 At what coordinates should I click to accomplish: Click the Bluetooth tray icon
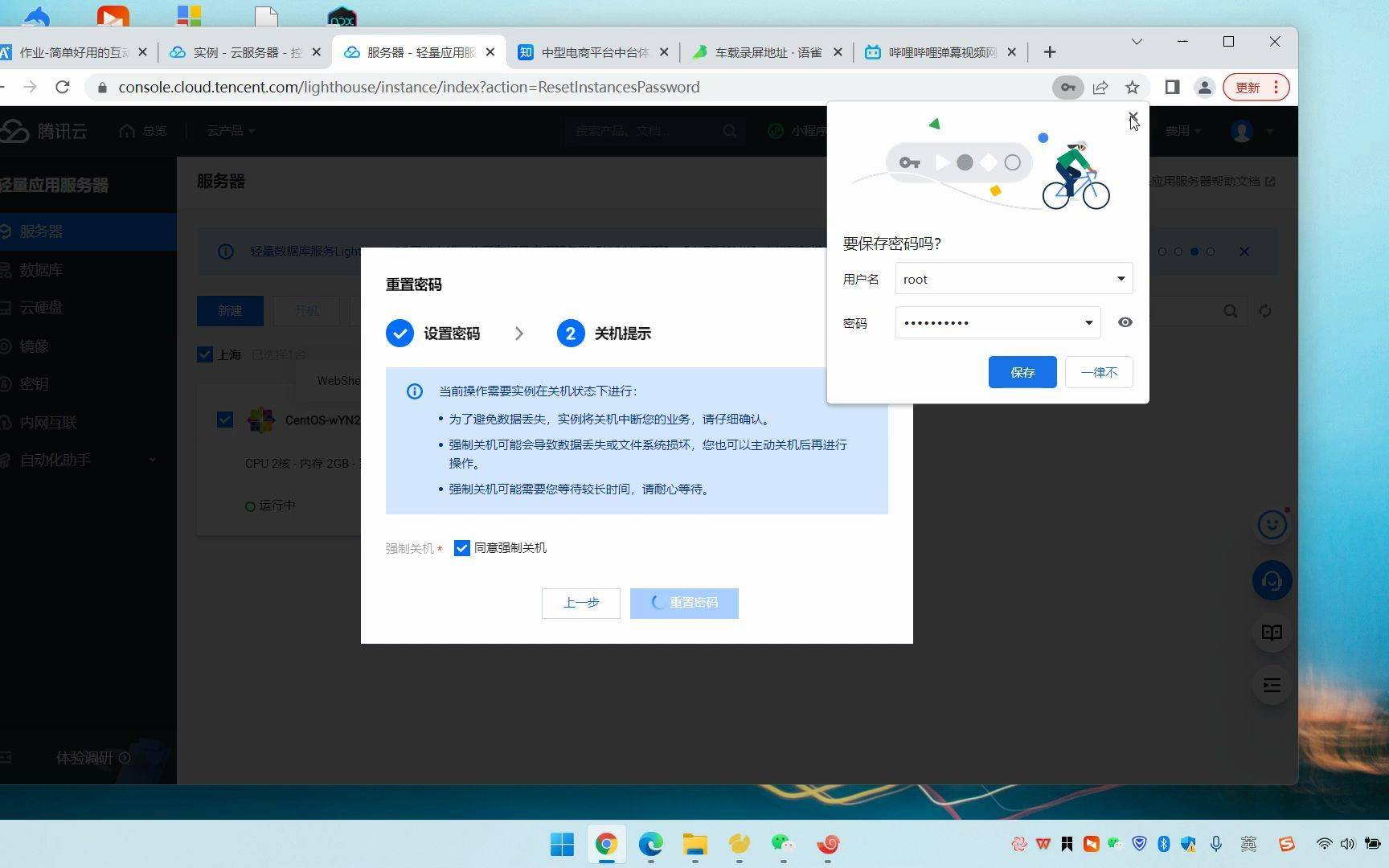click(x=1163, y=844)
